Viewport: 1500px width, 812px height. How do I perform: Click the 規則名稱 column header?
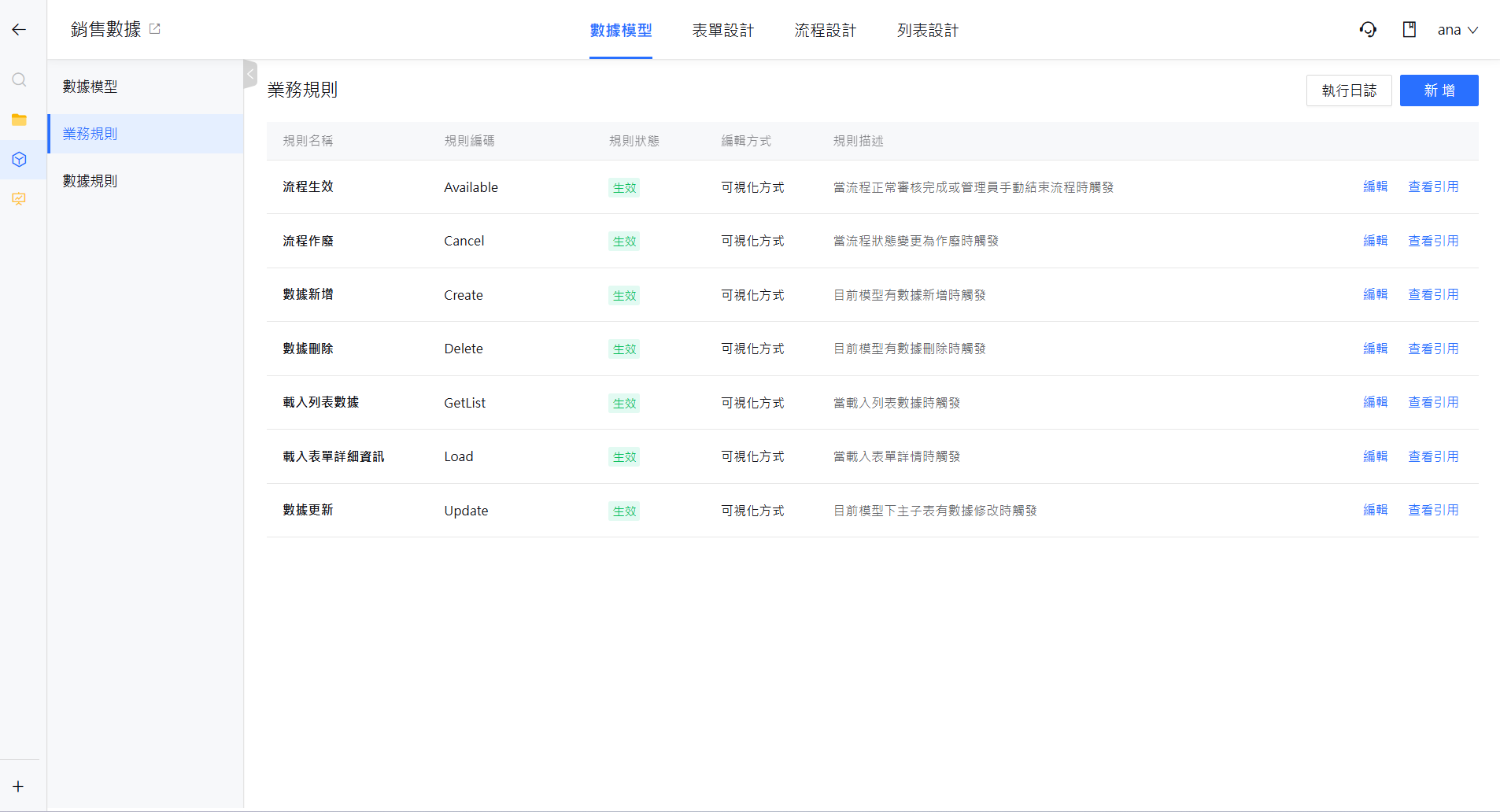(308, 141)
